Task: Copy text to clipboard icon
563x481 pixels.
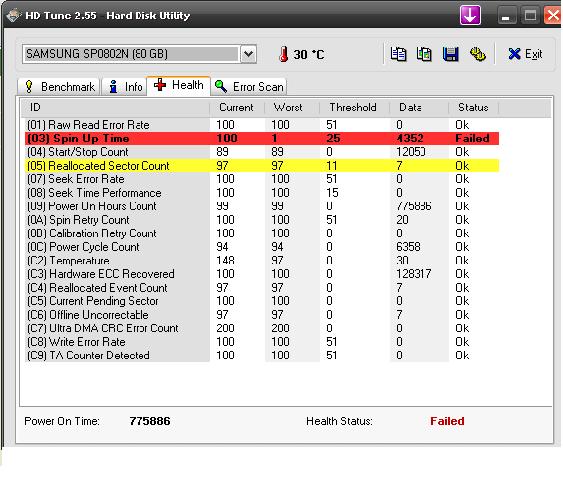Action: click(398, 55)
